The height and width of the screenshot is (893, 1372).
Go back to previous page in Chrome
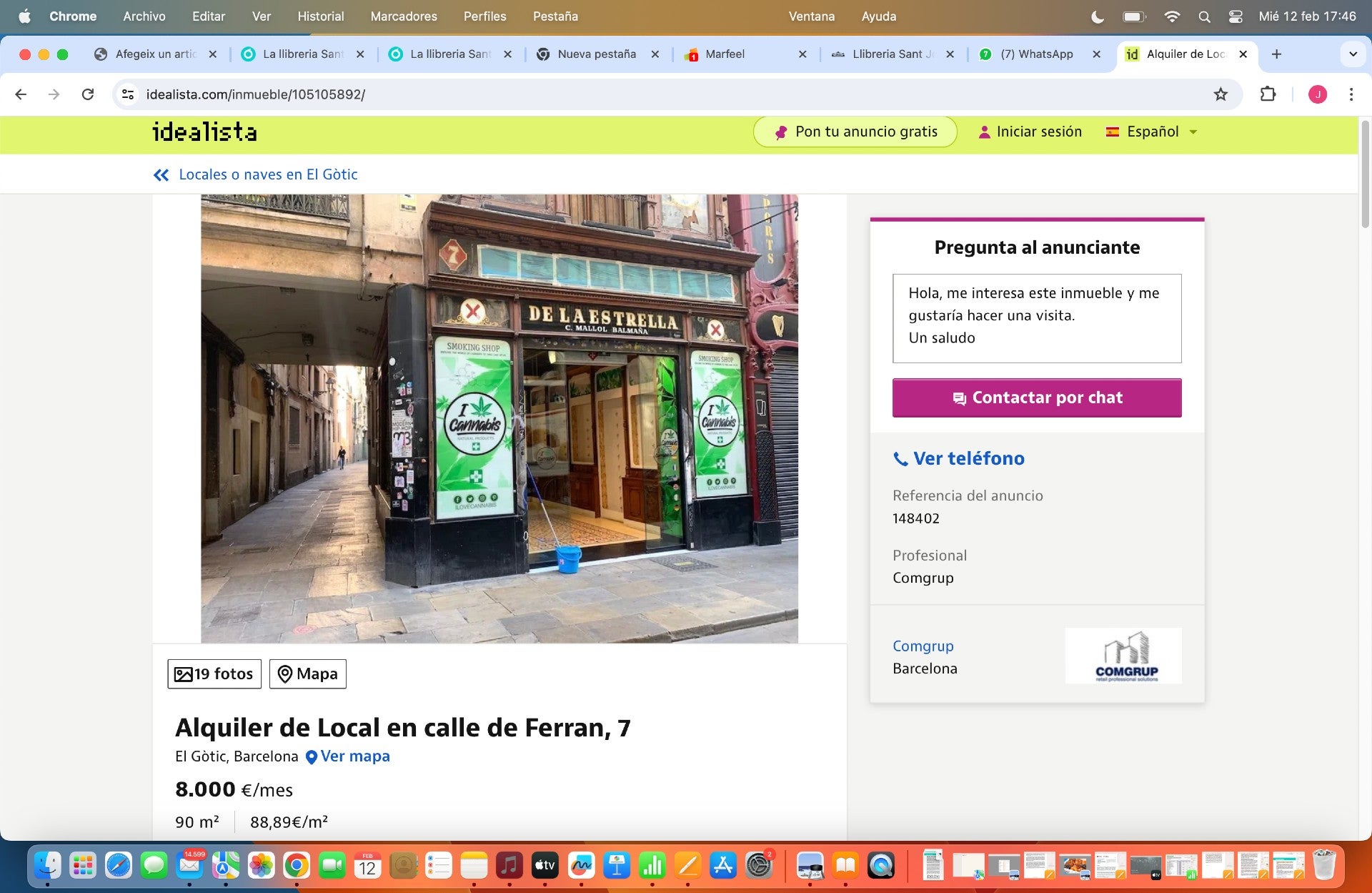21,94
